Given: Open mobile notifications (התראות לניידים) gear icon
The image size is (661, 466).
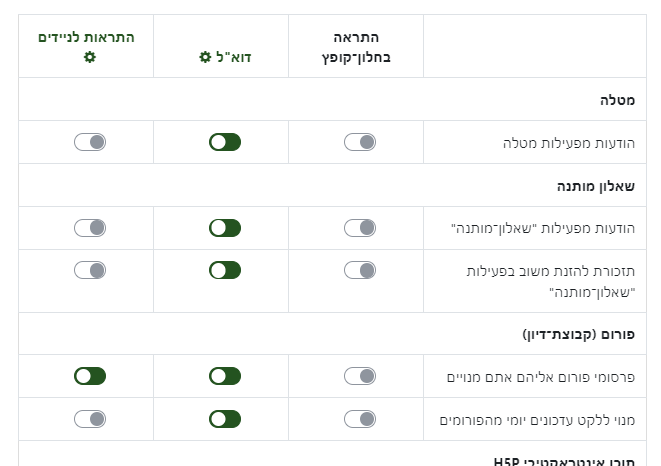Looking at the screenshot, I should [x=90, y=57].
